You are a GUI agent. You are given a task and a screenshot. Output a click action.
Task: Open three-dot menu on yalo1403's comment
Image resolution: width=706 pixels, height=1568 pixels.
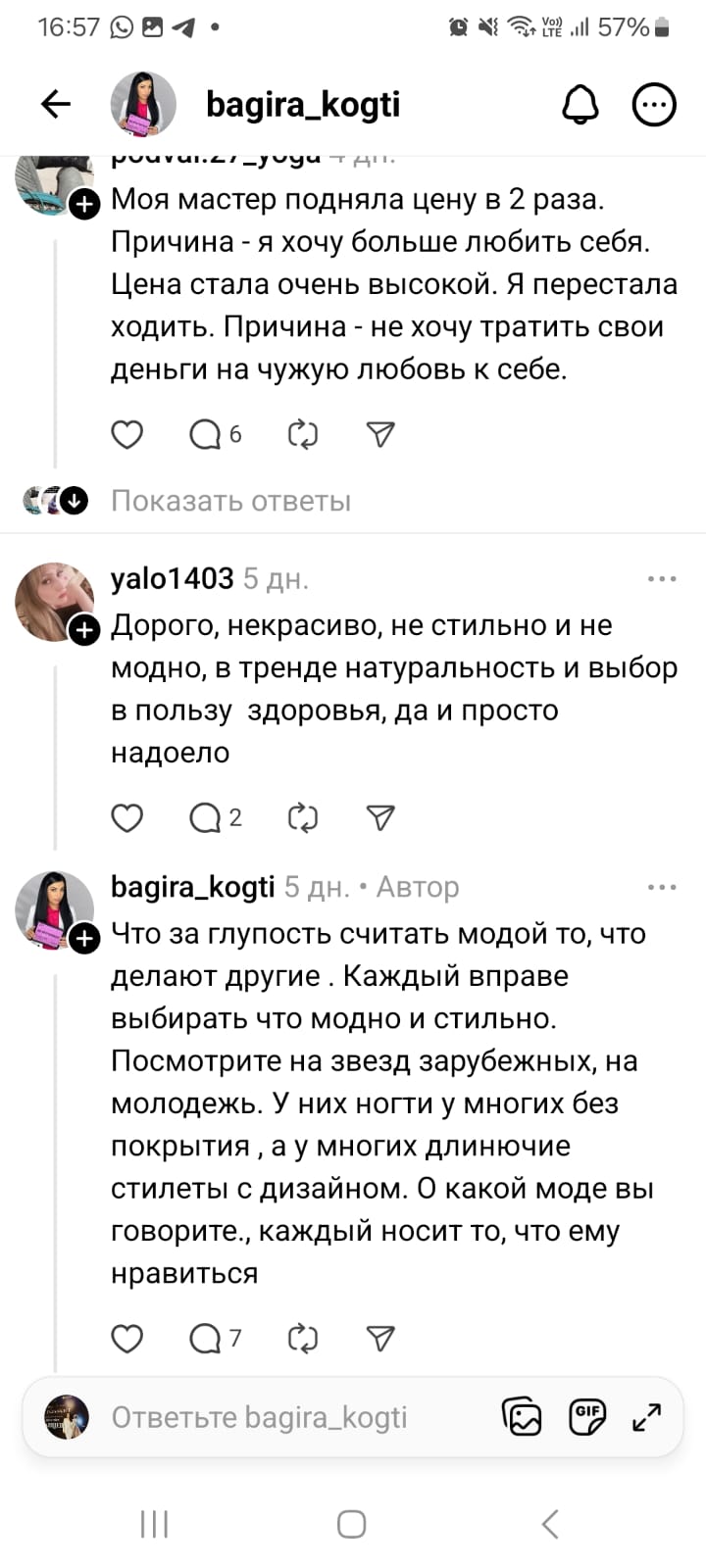(x=662, y=579)
